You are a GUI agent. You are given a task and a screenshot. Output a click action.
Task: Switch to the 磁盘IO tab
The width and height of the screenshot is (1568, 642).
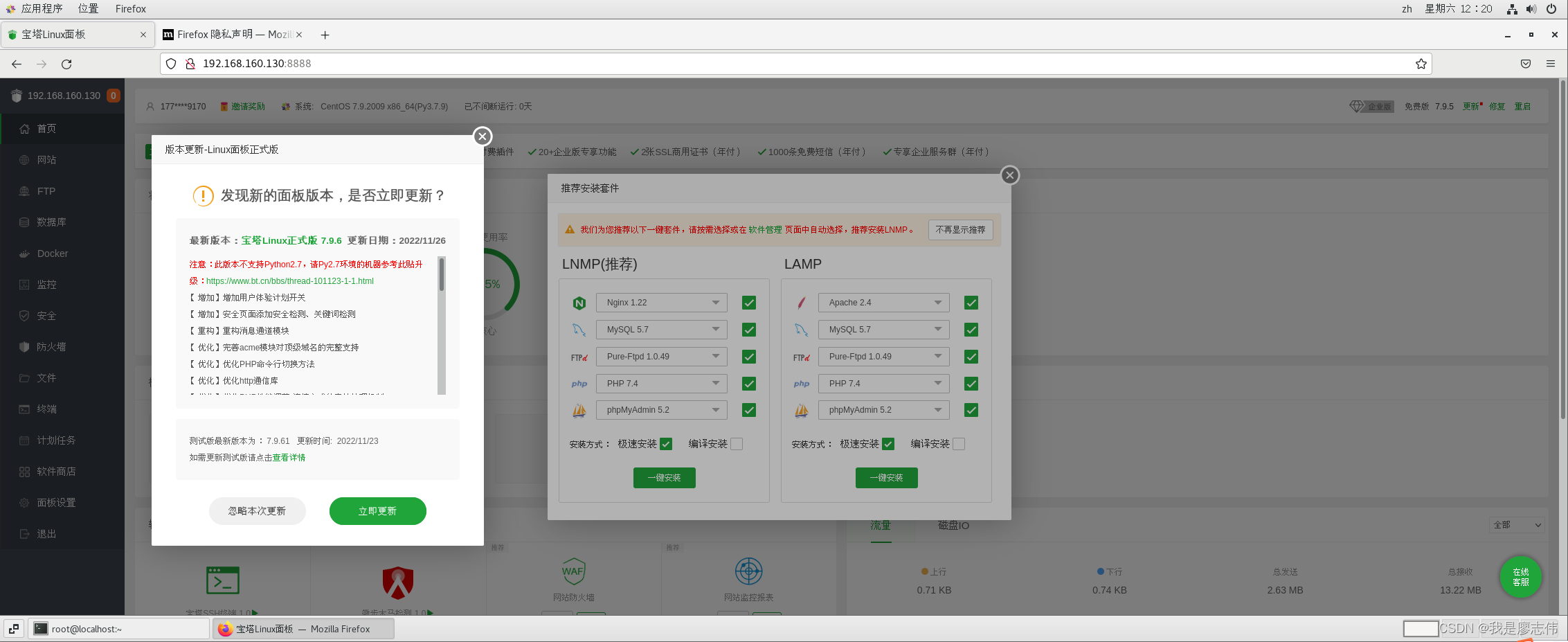[953, 526]
